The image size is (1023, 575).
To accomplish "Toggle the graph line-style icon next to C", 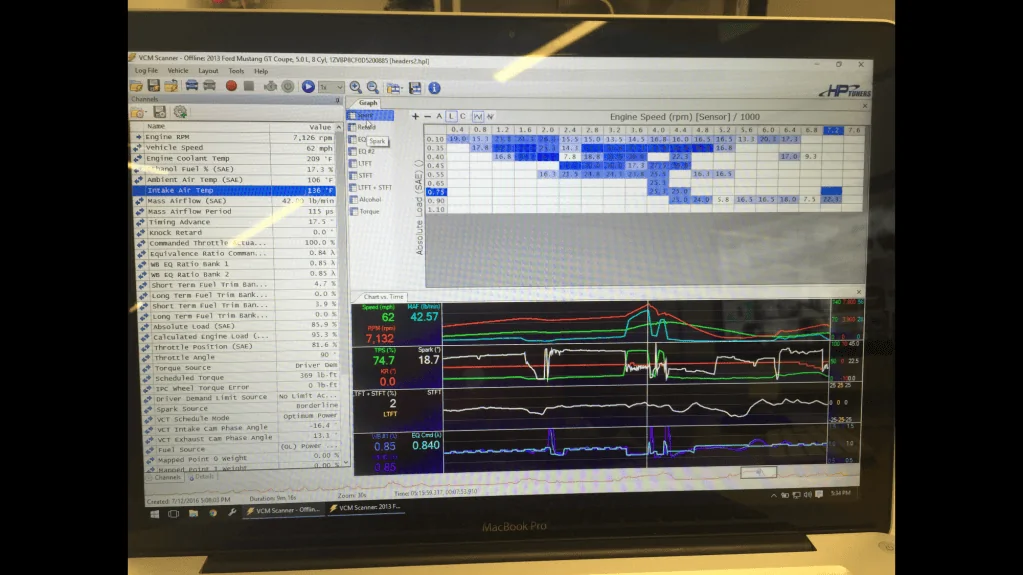I will [478, 116].
